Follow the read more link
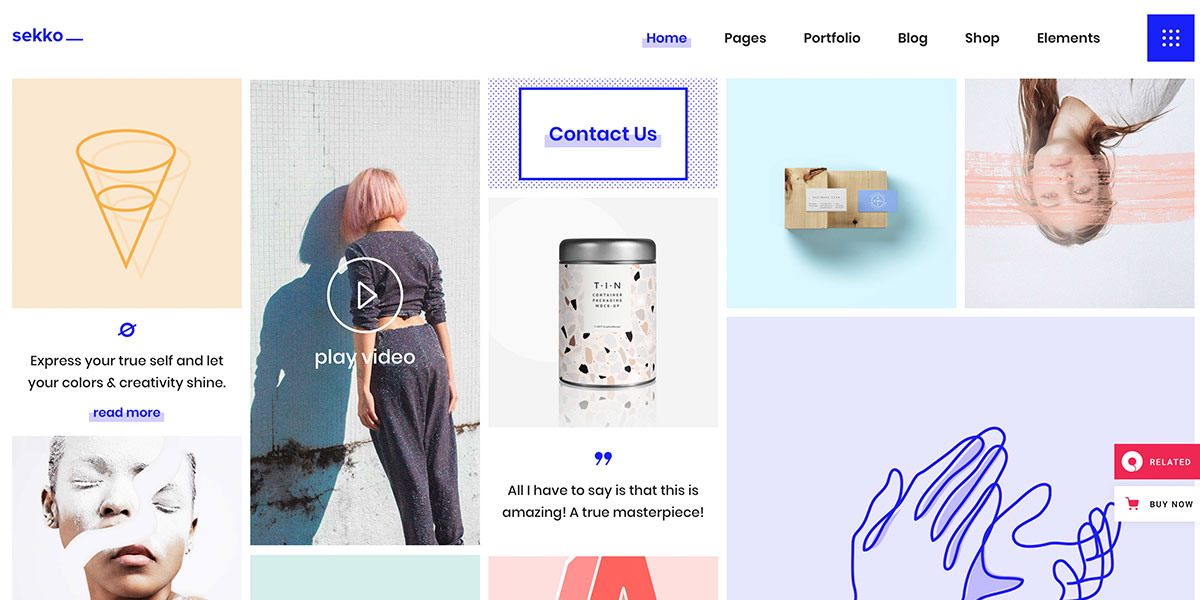The width and height of the screenshot is (1200, 600). coord(127,413)
